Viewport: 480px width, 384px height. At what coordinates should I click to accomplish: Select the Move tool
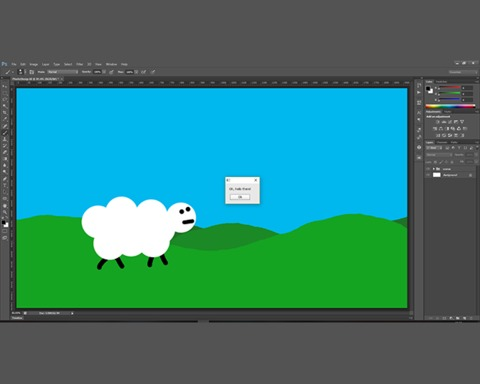pyautogui.click(x=5, y=86)
